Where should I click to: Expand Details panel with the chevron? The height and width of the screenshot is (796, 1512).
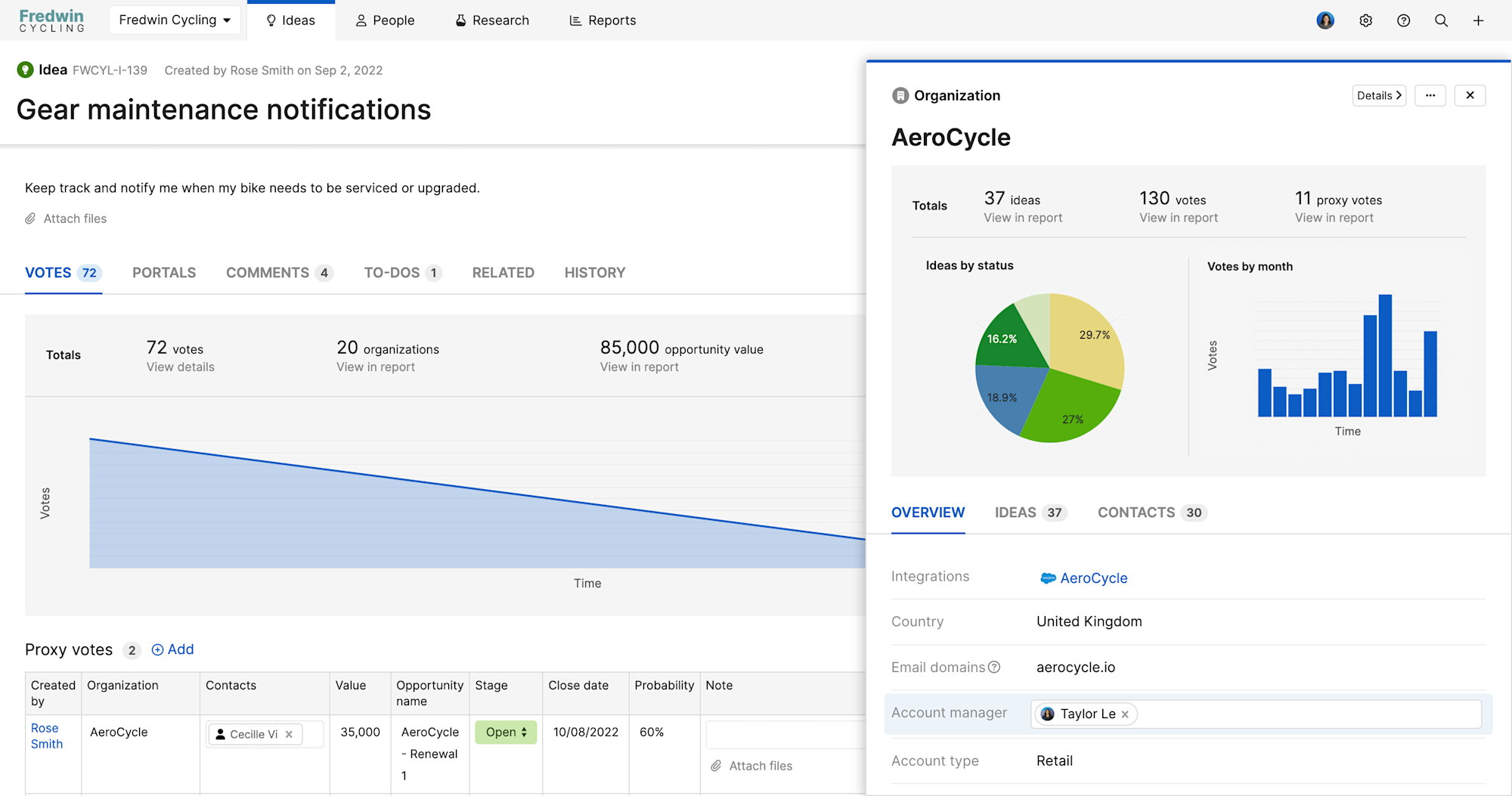coord(1378,95)
